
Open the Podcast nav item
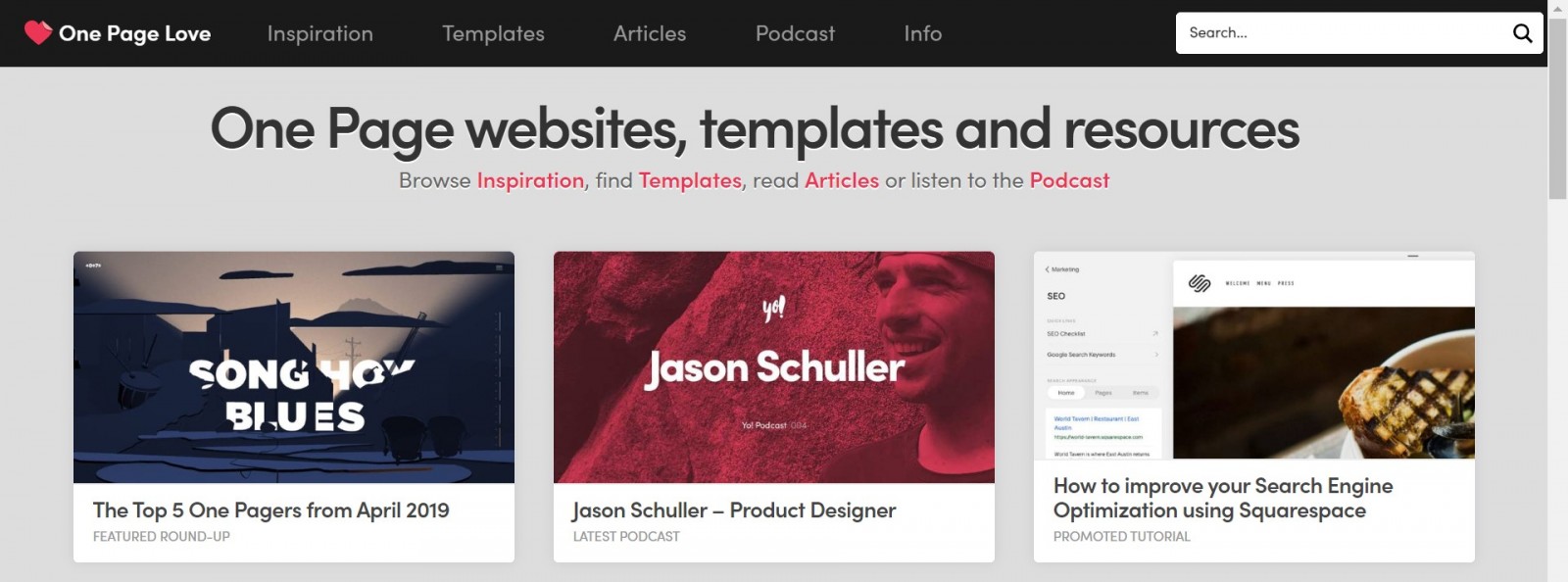[x=795, y=33]
